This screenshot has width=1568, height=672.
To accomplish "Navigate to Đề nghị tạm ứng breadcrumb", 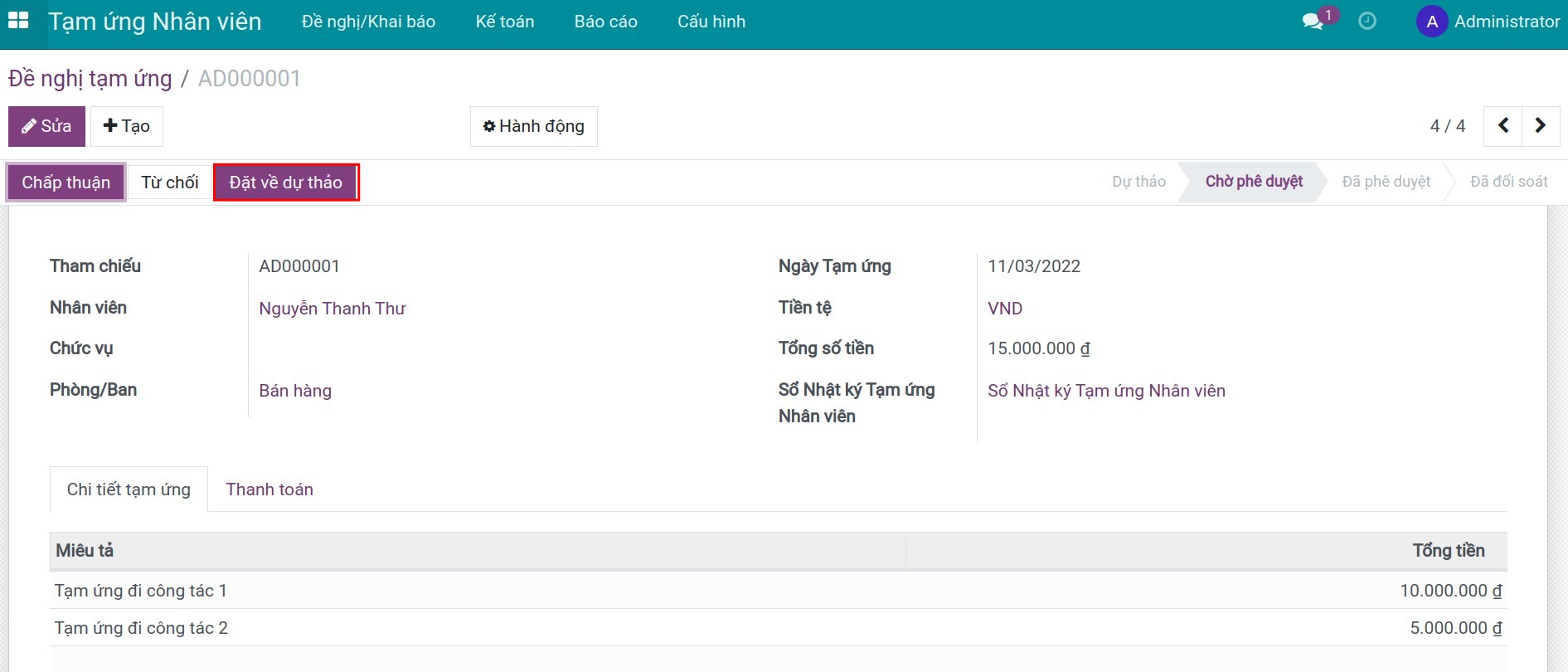I will coord(90,79).
